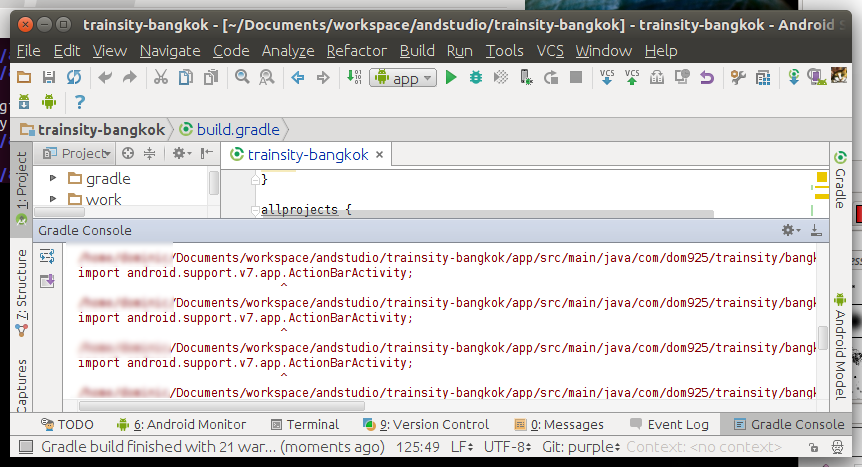
Task: Navigate Forward with the right arrow
Action: click(323, 78)
